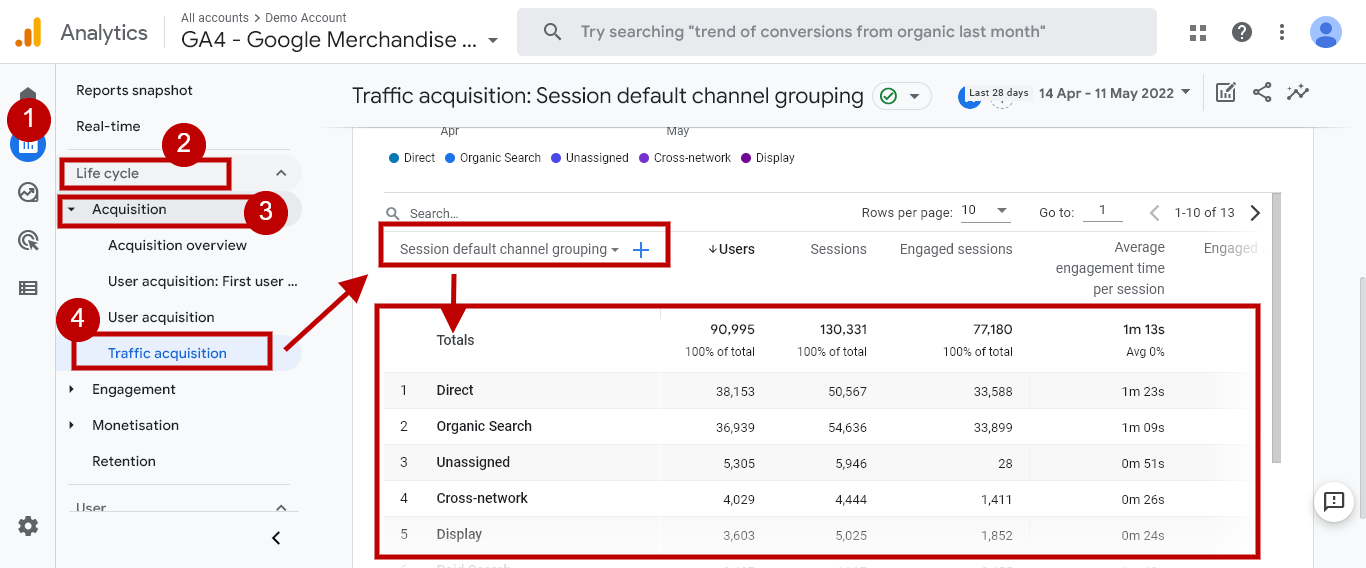Click the search magnifier icon in the top bar

(552, 32)
